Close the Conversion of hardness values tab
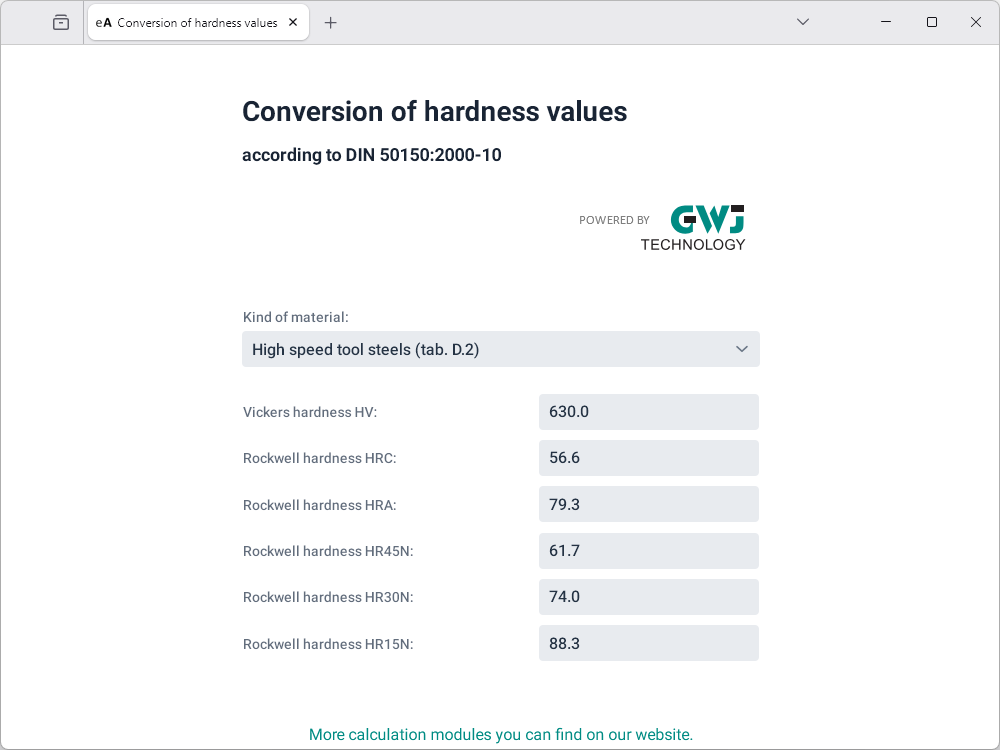 [x=293, y=22]
